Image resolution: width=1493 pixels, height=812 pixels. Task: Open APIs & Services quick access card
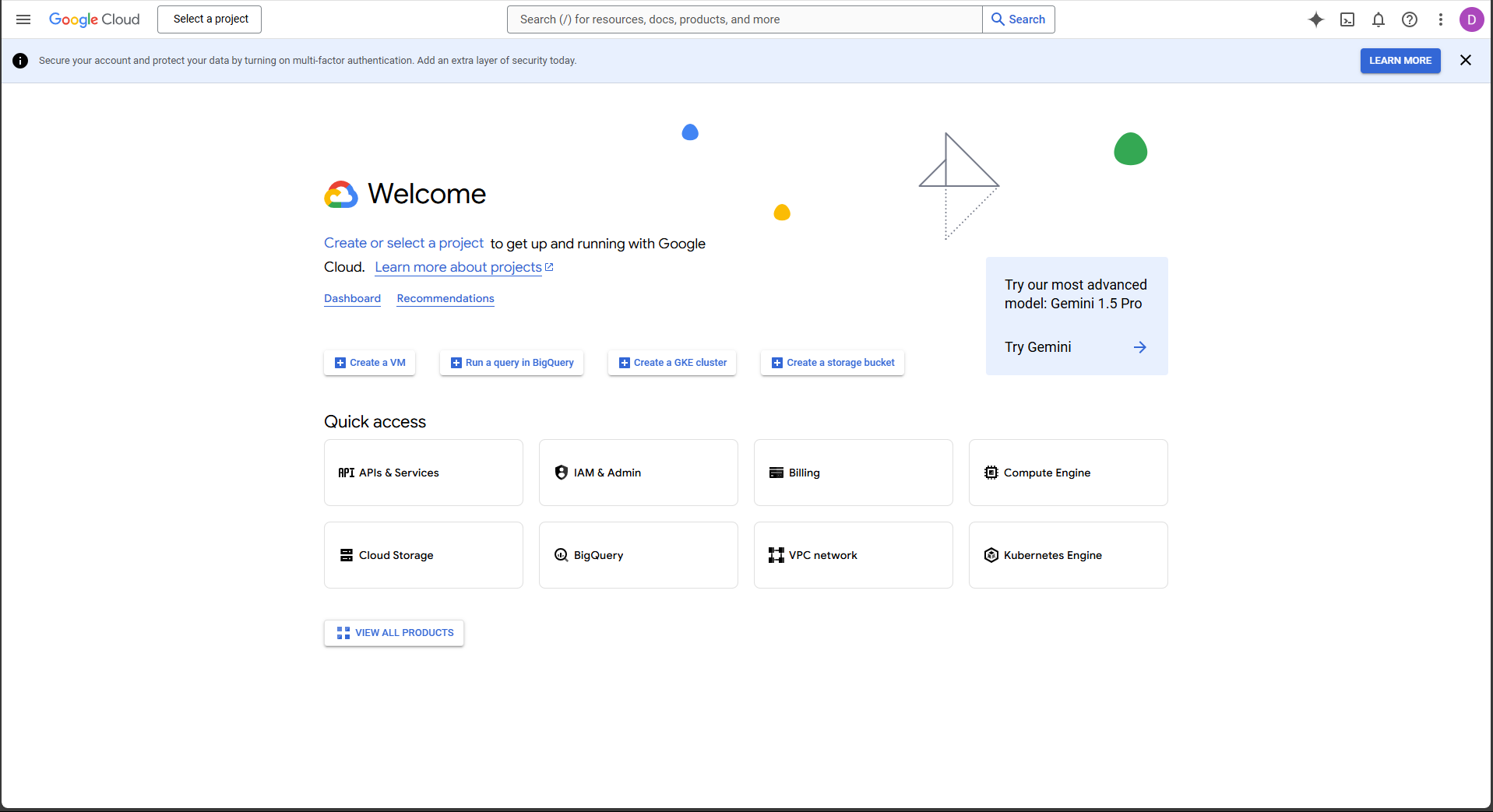coord(424,473)
